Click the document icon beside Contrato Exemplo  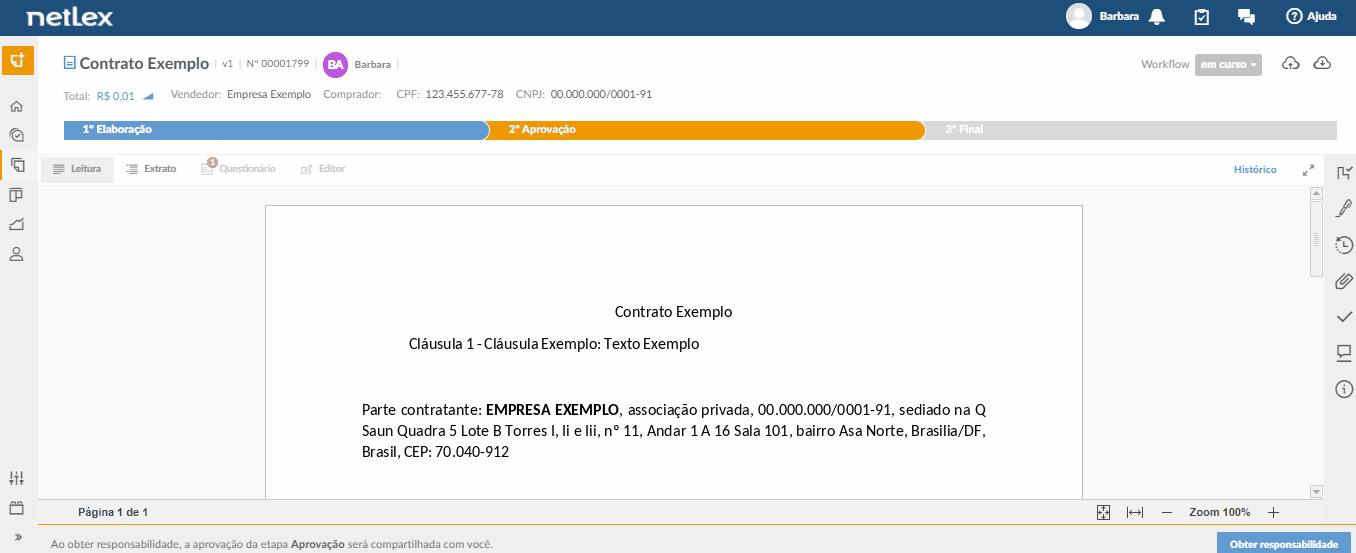click(69, 63)
